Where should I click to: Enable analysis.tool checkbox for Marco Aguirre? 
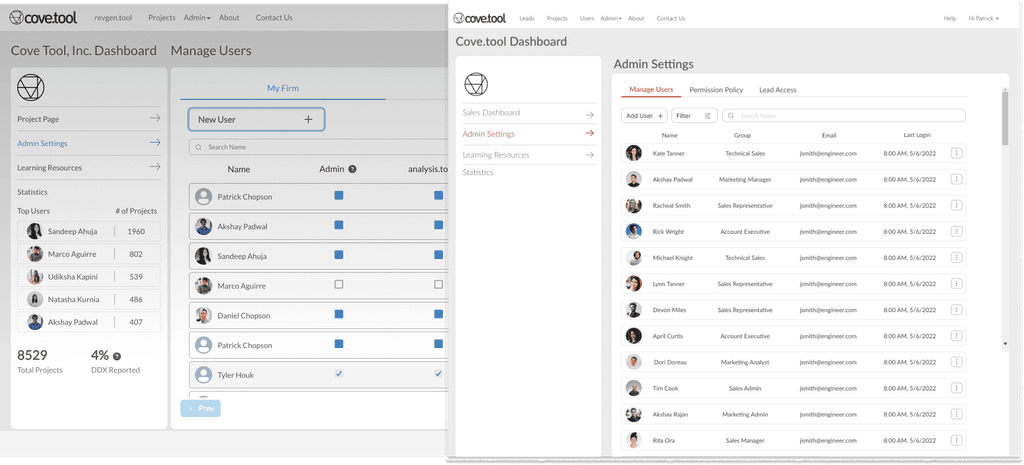pyautogui.click(x=438, y=284)
